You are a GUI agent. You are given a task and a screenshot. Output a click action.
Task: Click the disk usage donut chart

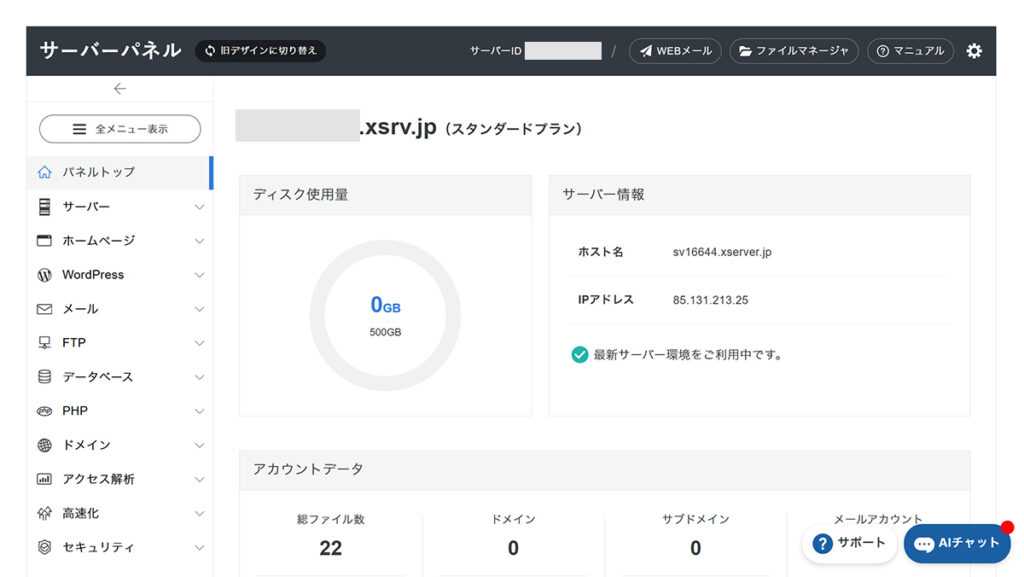[385, 315]
